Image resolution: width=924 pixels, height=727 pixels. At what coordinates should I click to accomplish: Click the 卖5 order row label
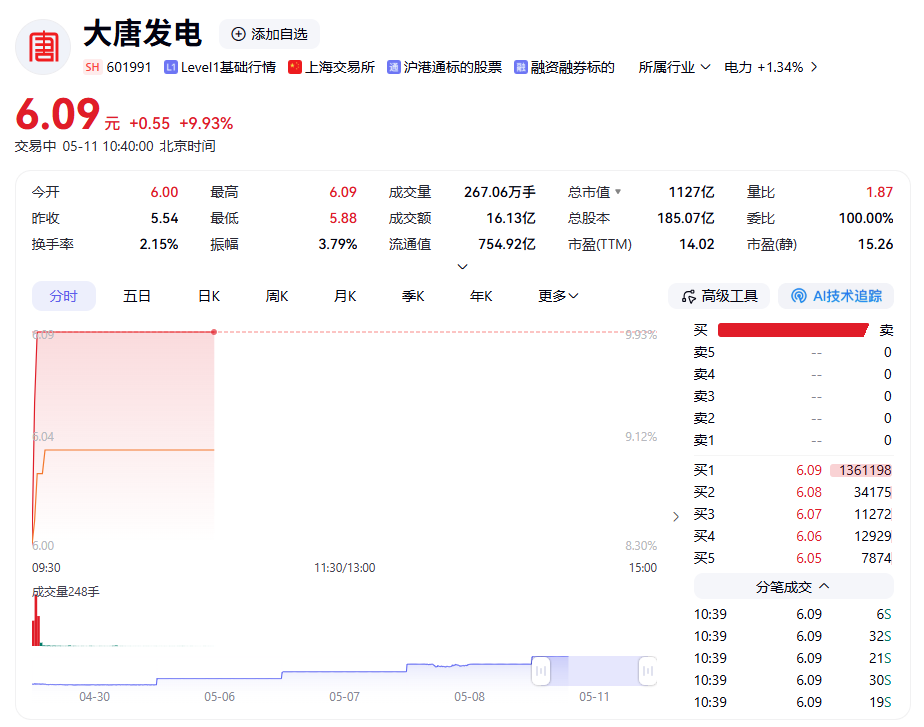pyautogui.click(x=704, y=352)
